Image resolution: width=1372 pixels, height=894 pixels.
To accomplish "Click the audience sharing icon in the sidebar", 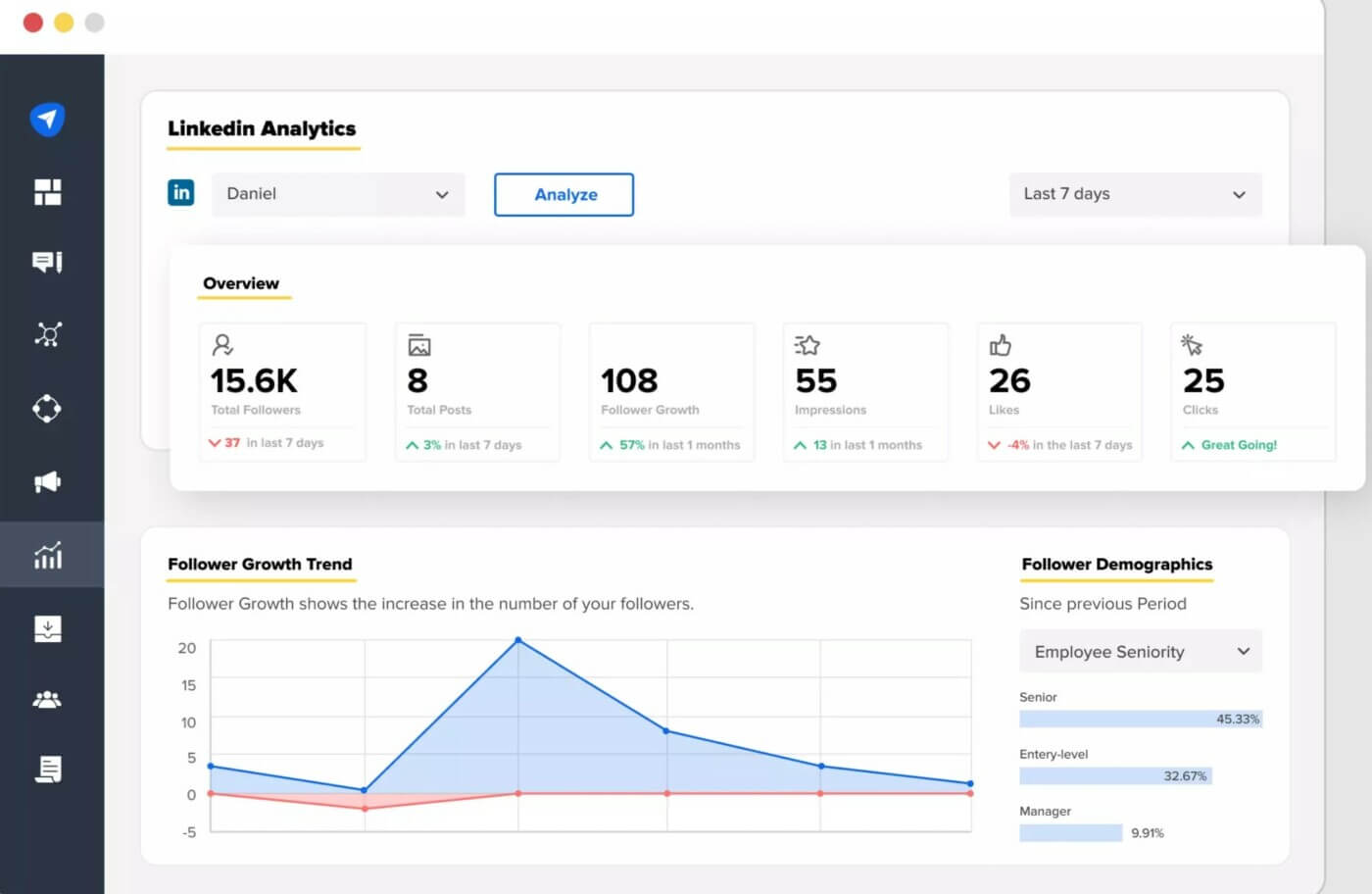I will tap(47, 408).
